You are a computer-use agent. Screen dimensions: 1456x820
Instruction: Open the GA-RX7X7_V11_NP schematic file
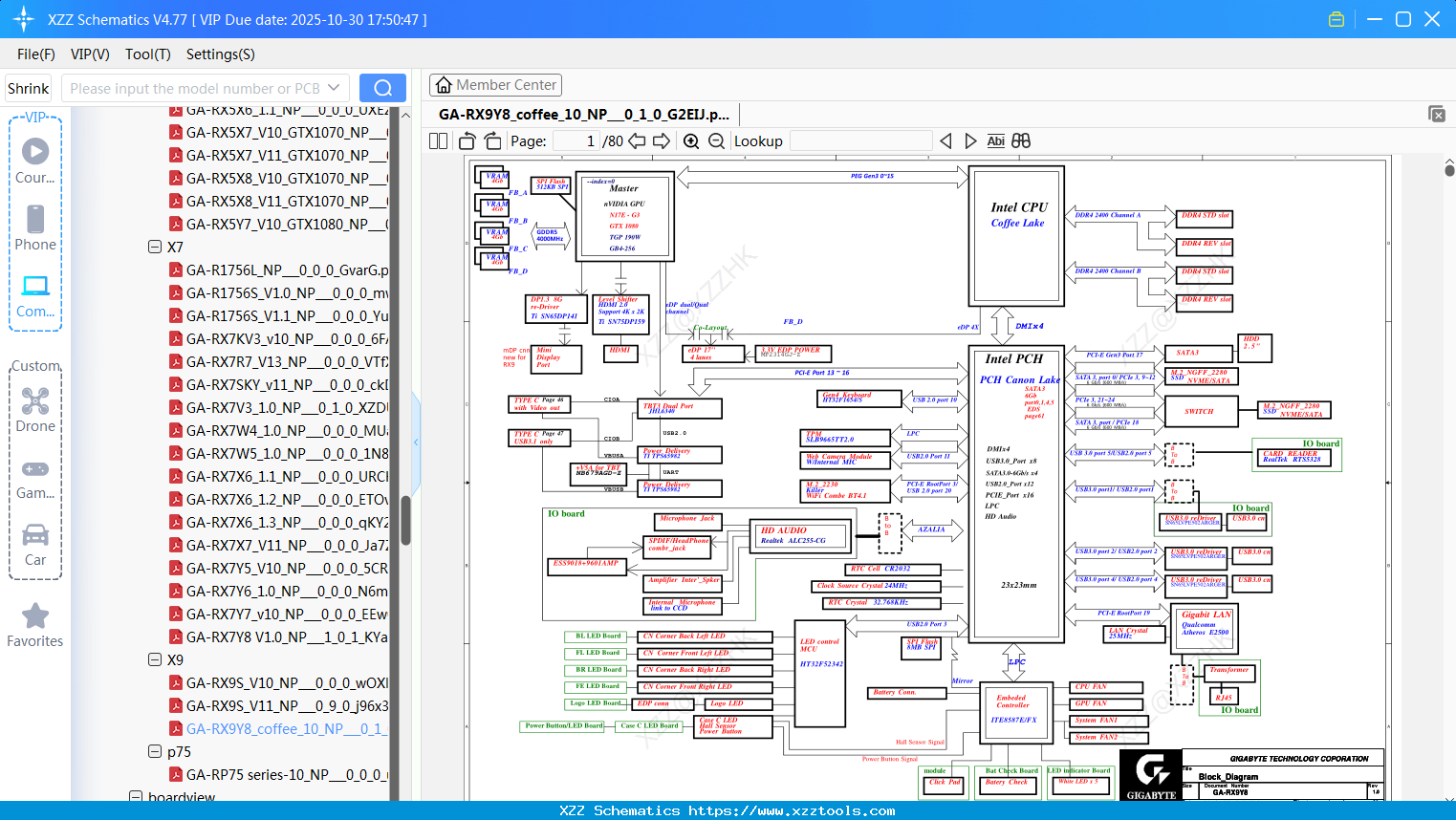[287, 545]
